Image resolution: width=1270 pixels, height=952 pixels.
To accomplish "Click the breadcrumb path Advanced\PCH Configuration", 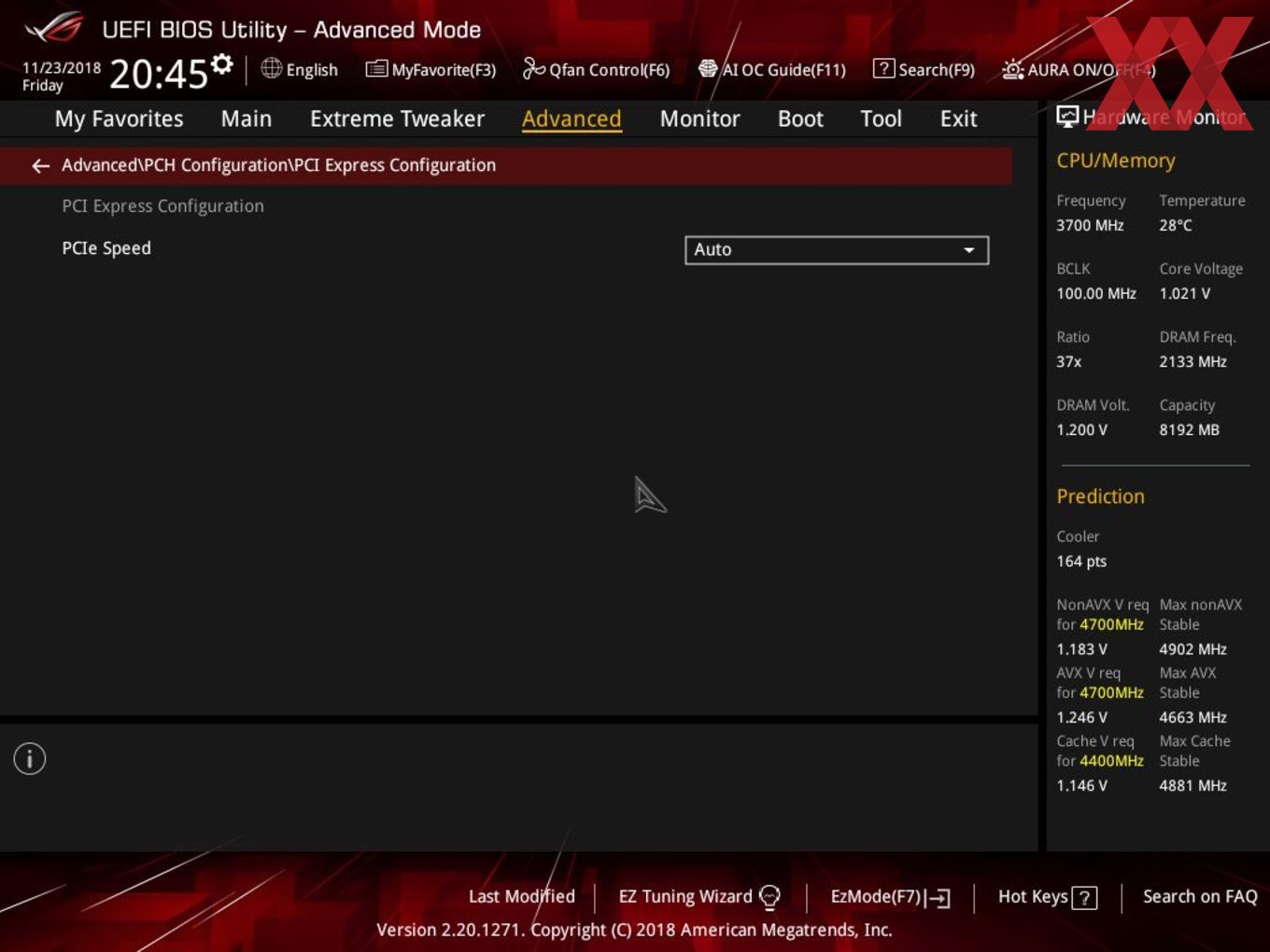I will pos(278,165).
